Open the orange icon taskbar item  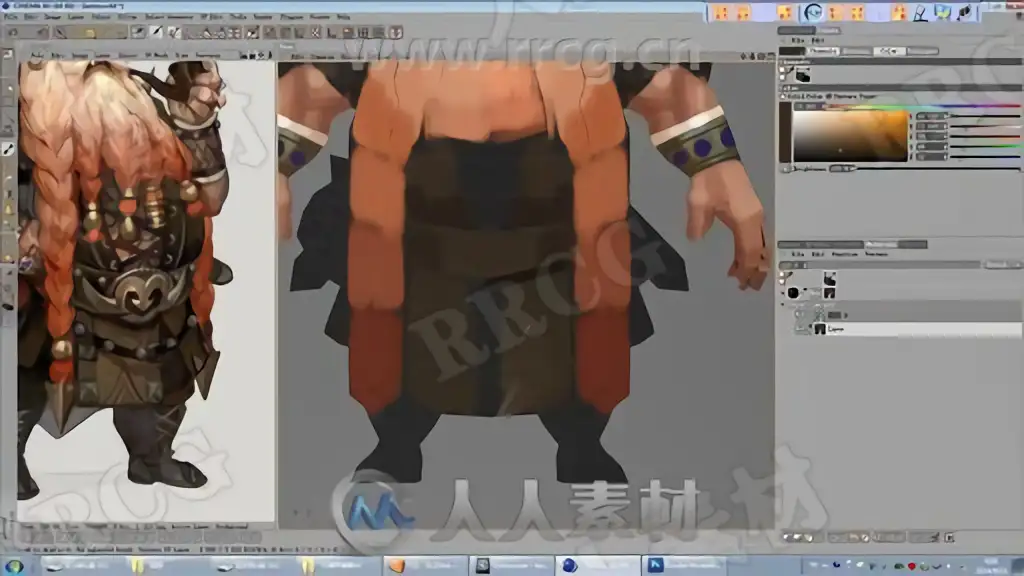coord(426,566)
